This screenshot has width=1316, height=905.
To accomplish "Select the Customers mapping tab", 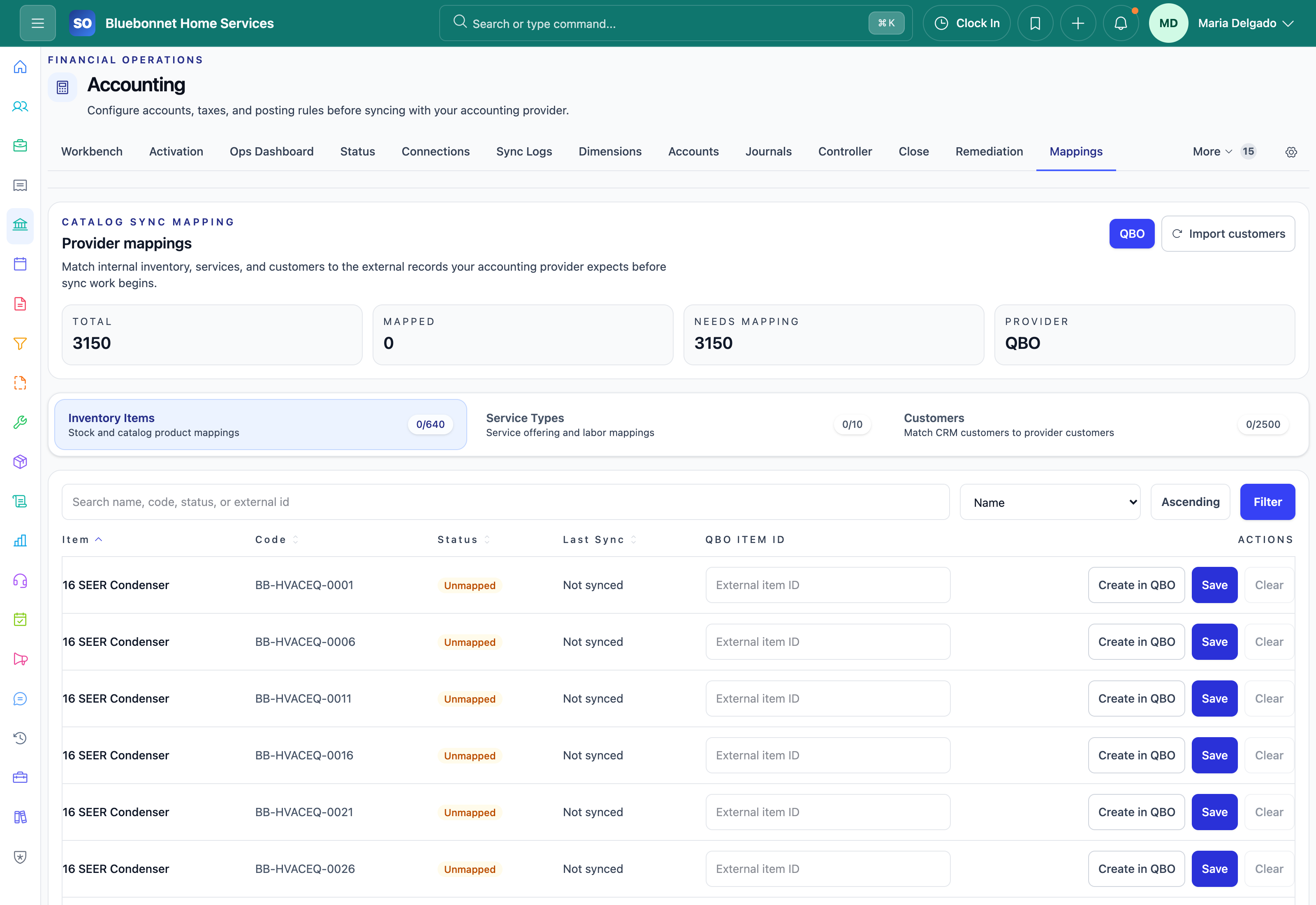I will 1096,425.
